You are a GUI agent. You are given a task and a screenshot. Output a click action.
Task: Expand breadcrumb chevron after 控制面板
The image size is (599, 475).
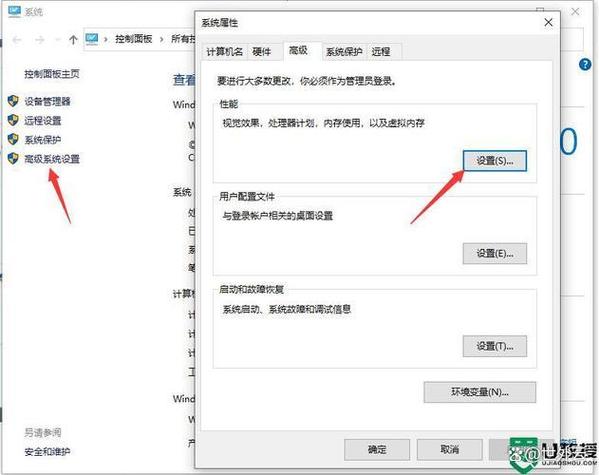[162, 39]
